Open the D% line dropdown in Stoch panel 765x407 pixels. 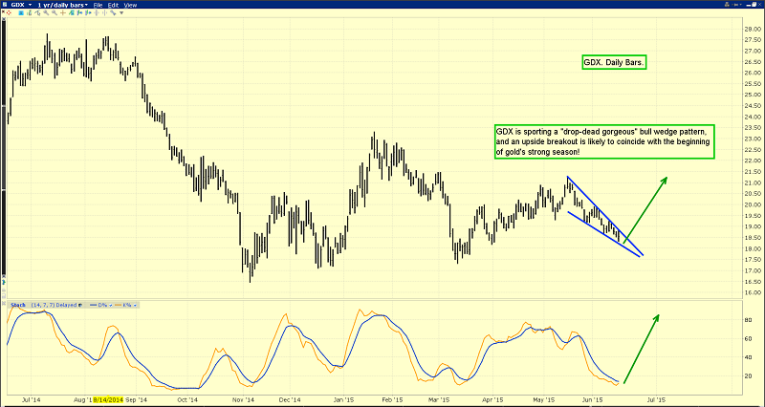[110, 303]
